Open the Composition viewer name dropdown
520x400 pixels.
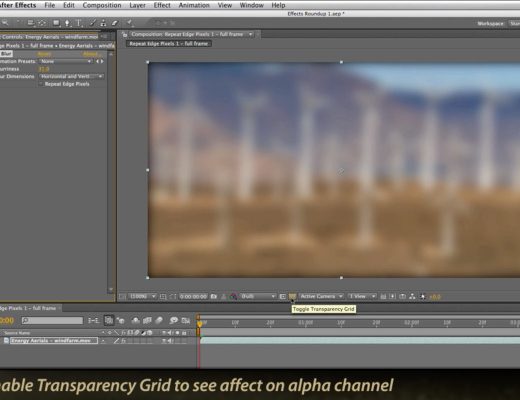point(250,34)
